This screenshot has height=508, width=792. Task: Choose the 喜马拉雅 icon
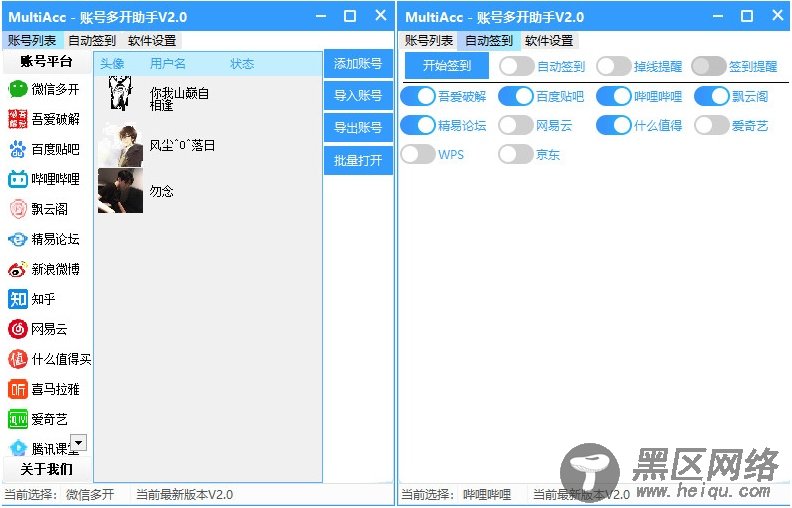18,389
